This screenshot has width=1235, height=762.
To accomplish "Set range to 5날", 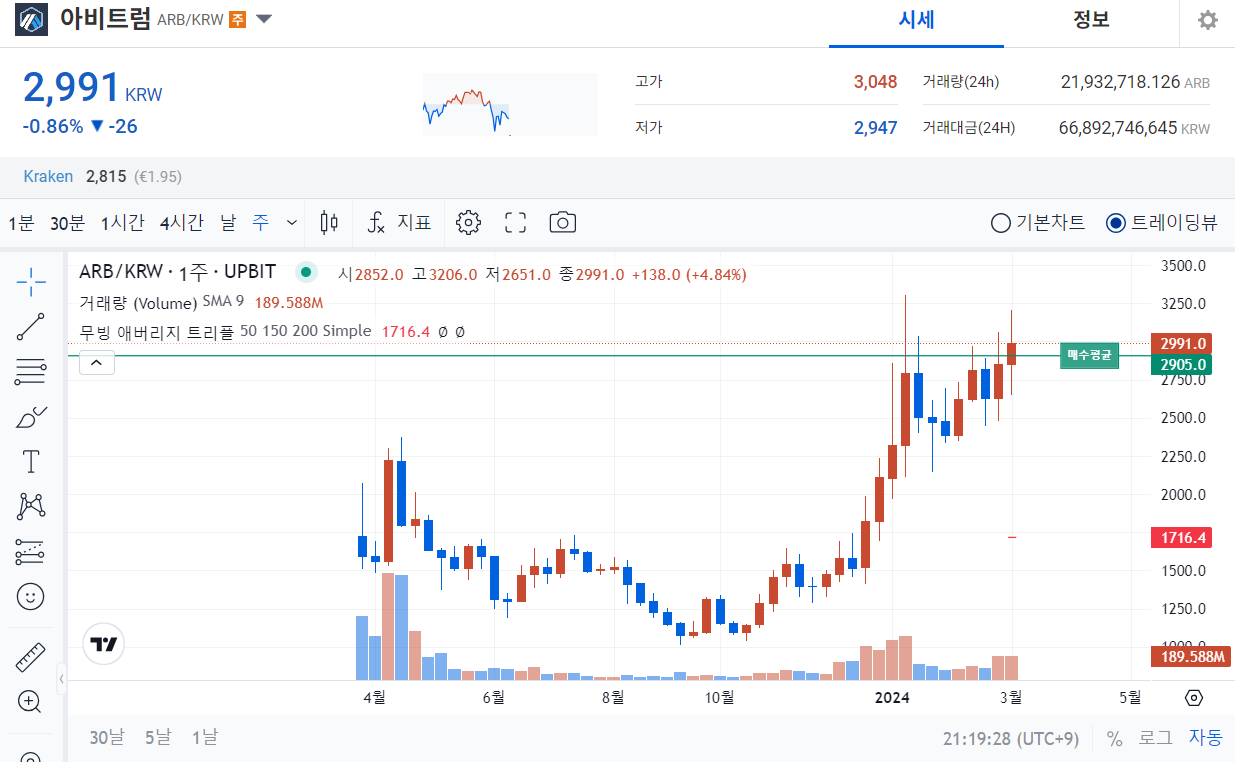I will click(158, 738).
